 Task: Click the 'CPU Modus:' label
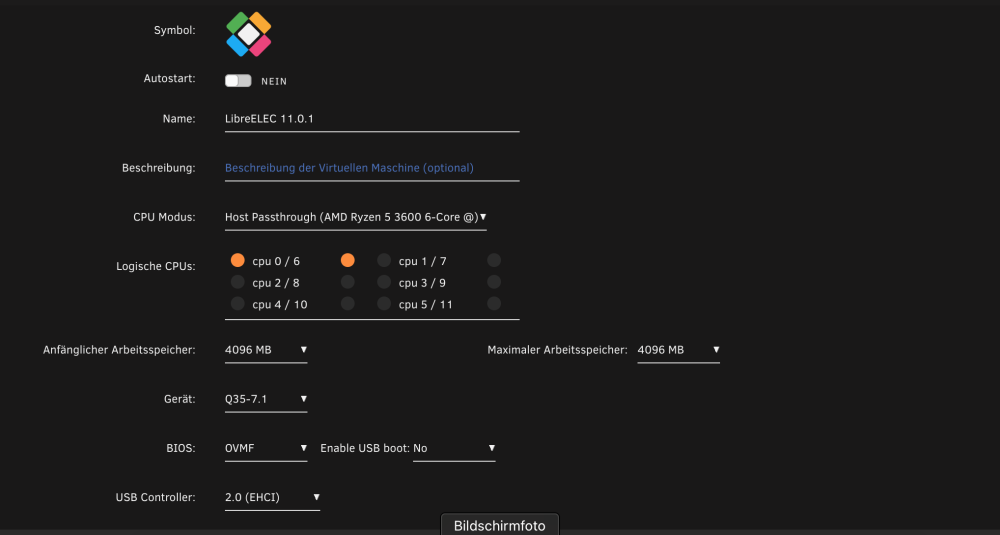click(x=165, y=217)
